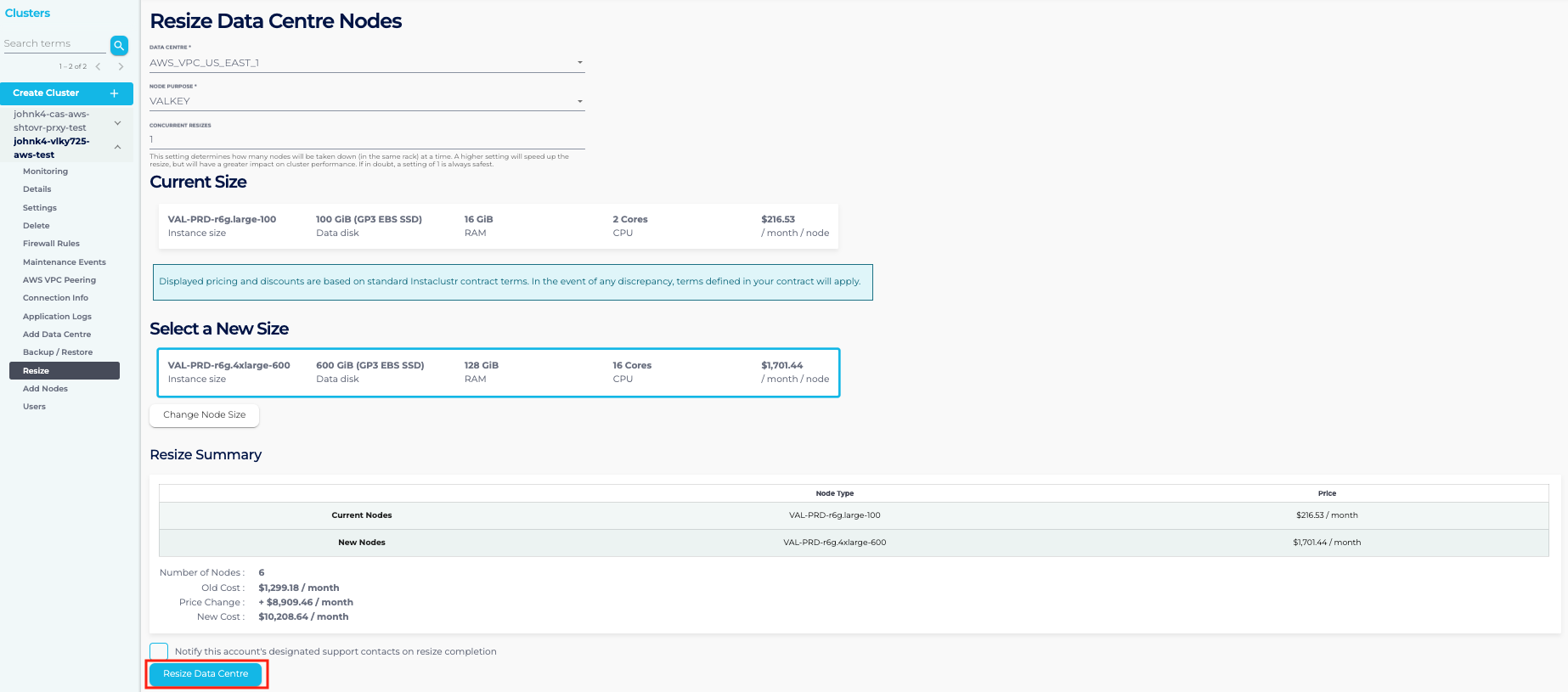
Task: Collapse johnk4-vlky725-aws-test cluster
Action: click(x=117, y=148)
